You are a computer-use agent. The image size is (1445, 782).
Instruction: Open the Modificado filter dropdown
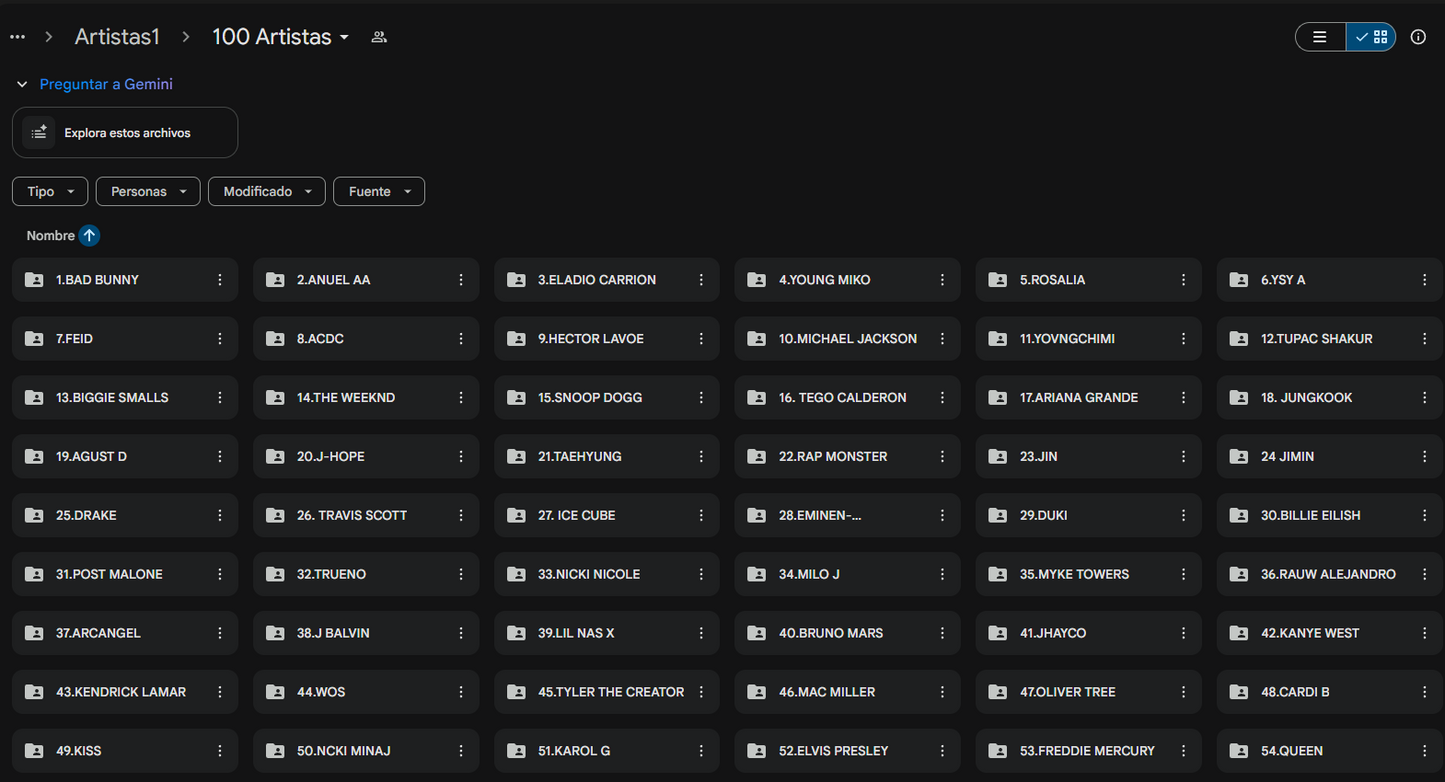[267, 192]
